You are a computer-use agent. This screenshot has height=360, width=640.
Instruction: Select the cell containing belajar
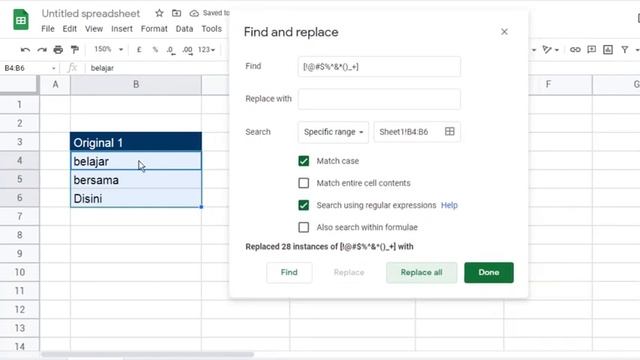[x=136, y=161]
